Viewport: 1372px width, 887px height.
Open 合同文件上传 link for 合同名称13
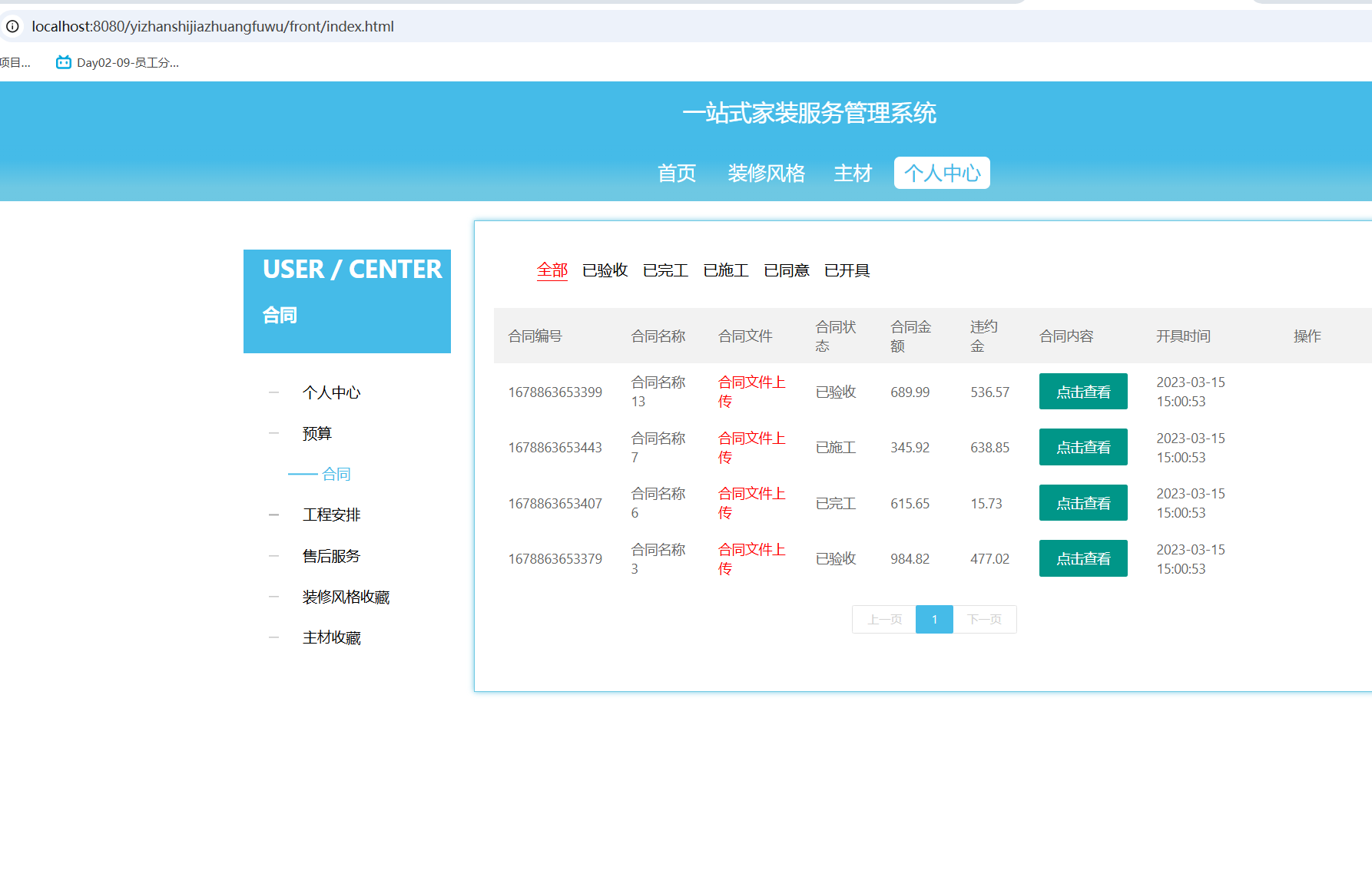coord(751,392)
